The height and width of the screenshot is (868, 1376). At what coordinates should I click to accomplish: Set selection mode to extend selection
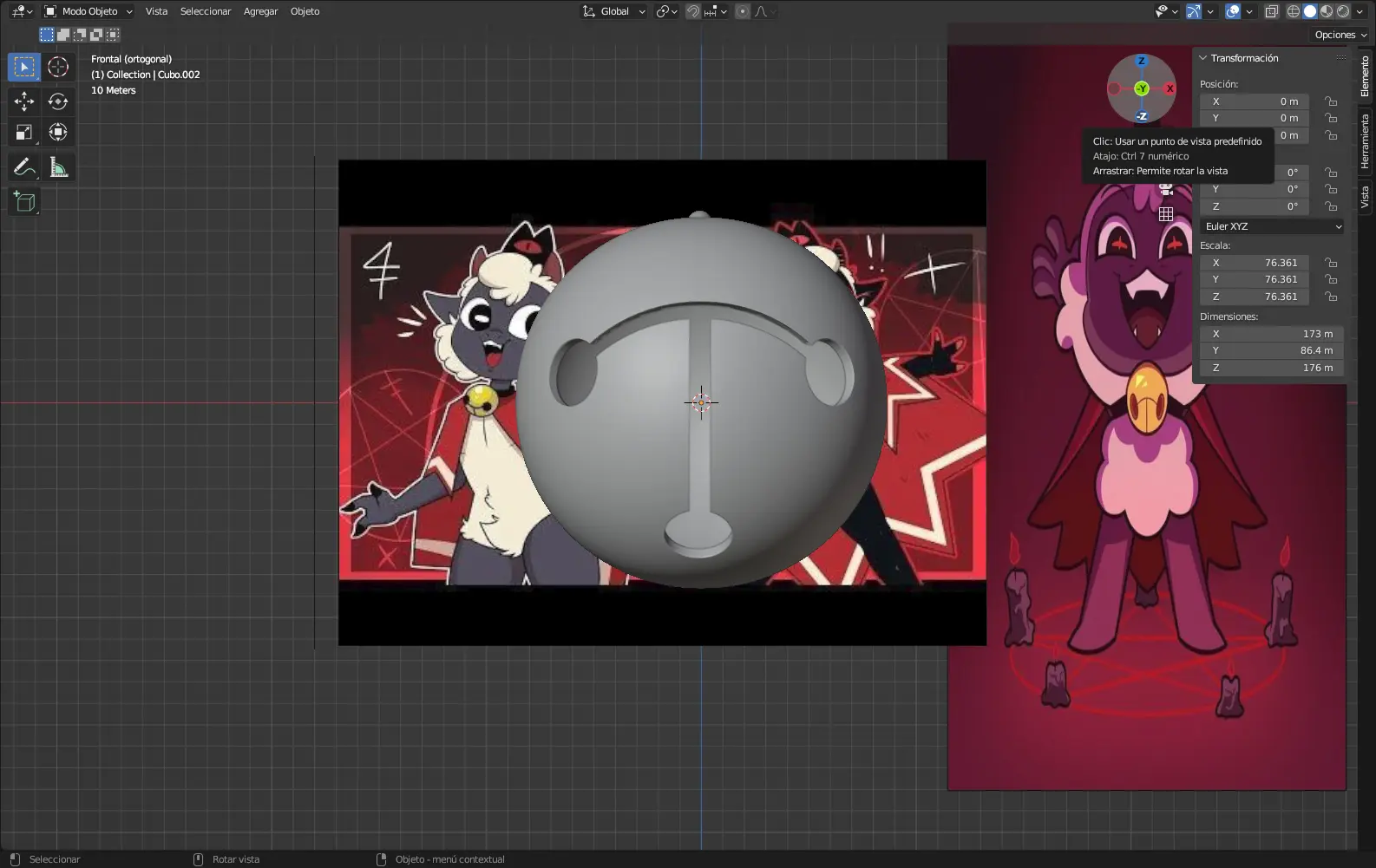(x=63, y=35)
